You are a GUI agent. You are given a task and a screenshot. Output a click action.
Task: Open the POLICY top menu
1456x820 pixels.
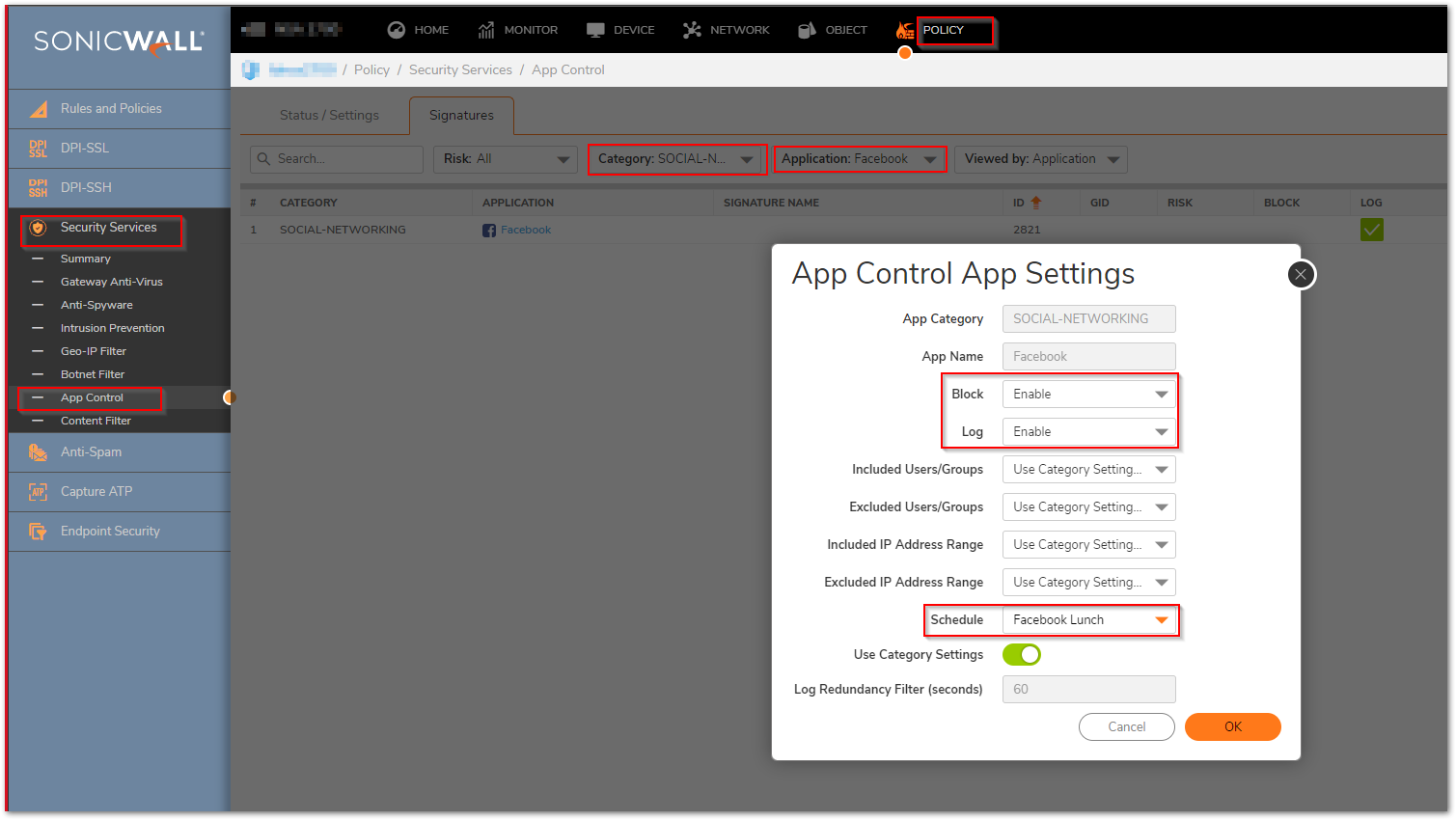click(944, 30)
